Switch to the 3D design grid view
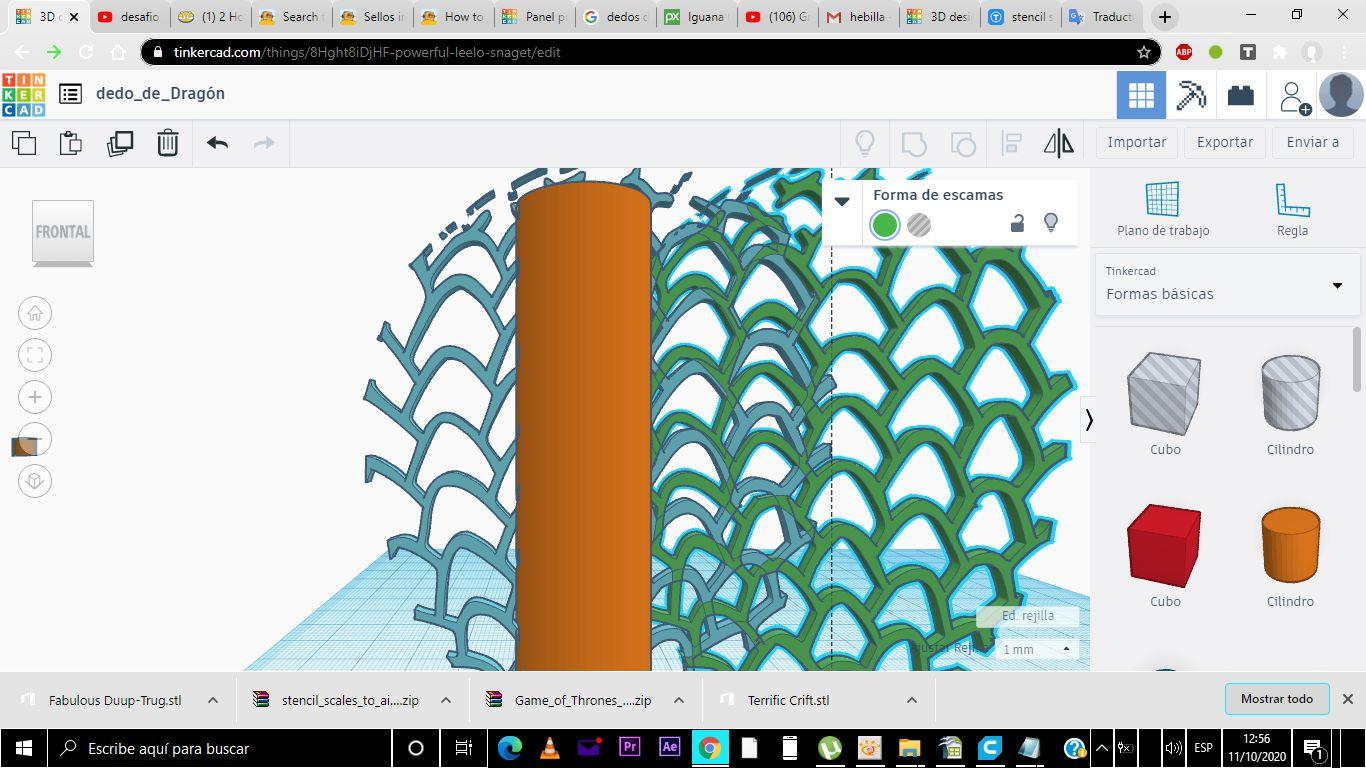The height and width of the screenshot is (768, 1366). tap(1141, 95)
